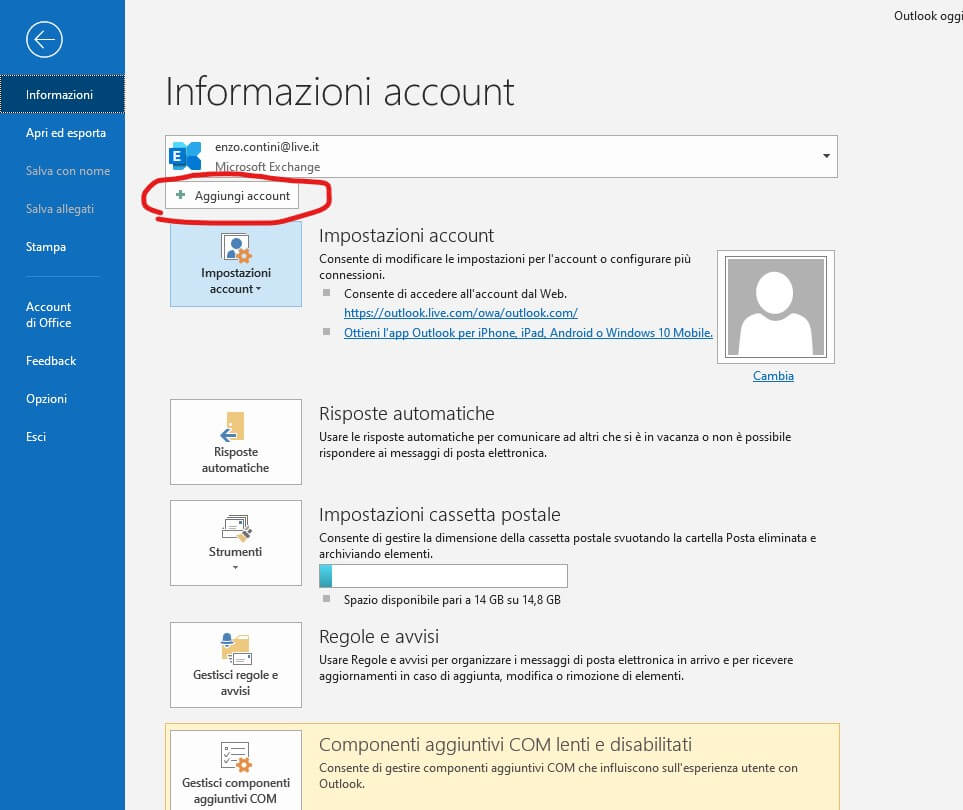Select Informazioni in the sidebar
This screenshot has height=810, width=963.
60,95
